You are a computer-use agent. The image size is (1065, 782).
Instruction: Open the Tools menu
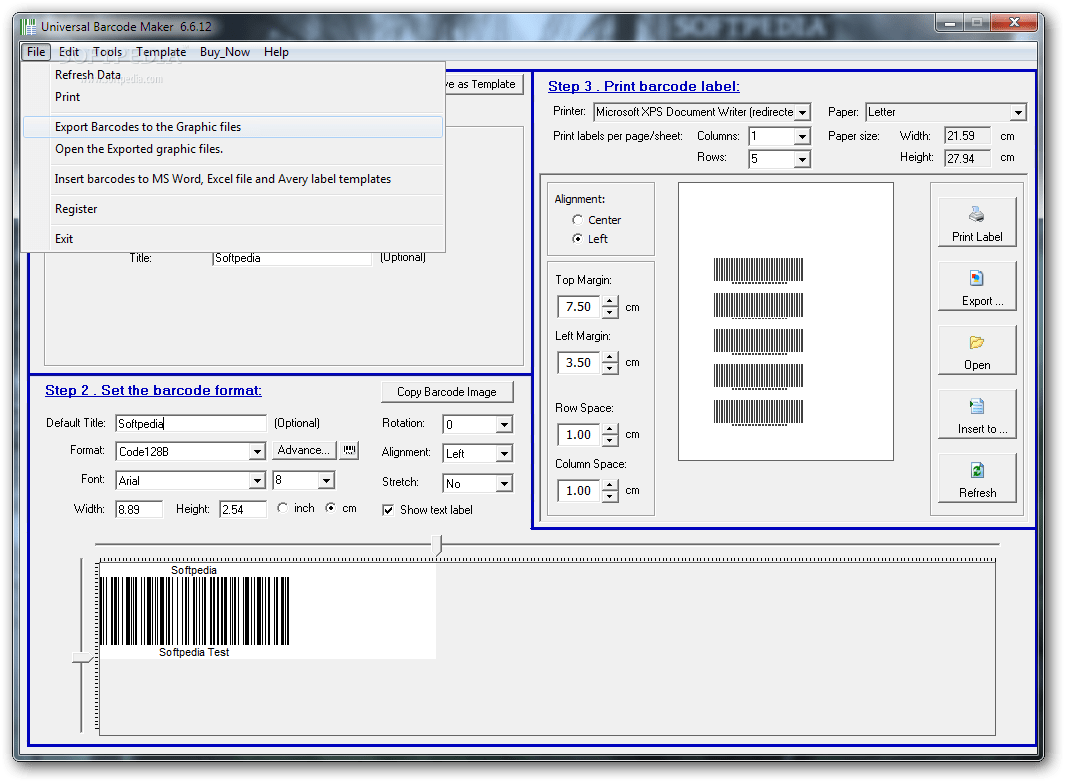107,52
